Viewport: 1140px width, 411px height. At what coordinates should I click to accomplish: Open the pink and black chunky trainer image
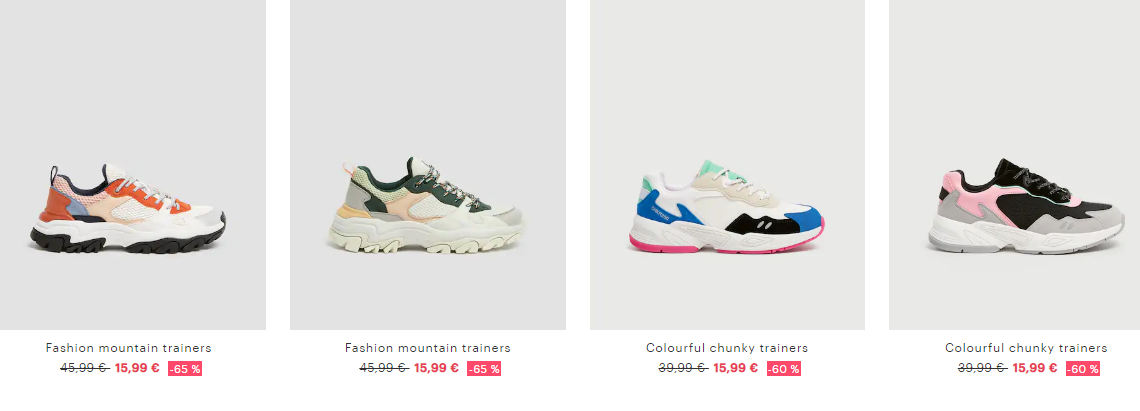click(1014, 164)
